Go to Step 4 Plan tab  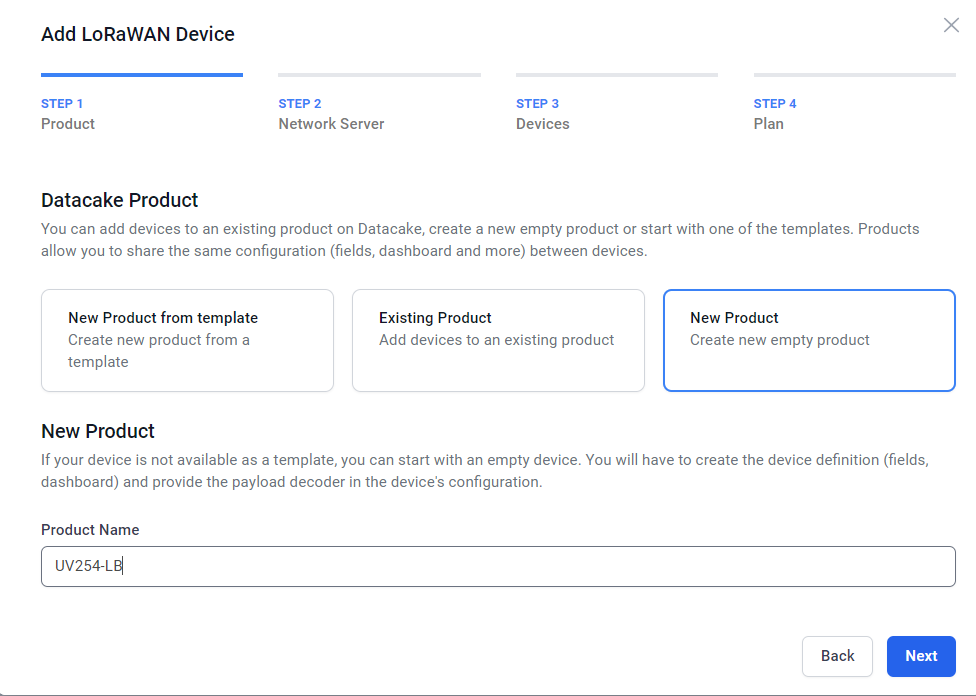tap(855, 103)
